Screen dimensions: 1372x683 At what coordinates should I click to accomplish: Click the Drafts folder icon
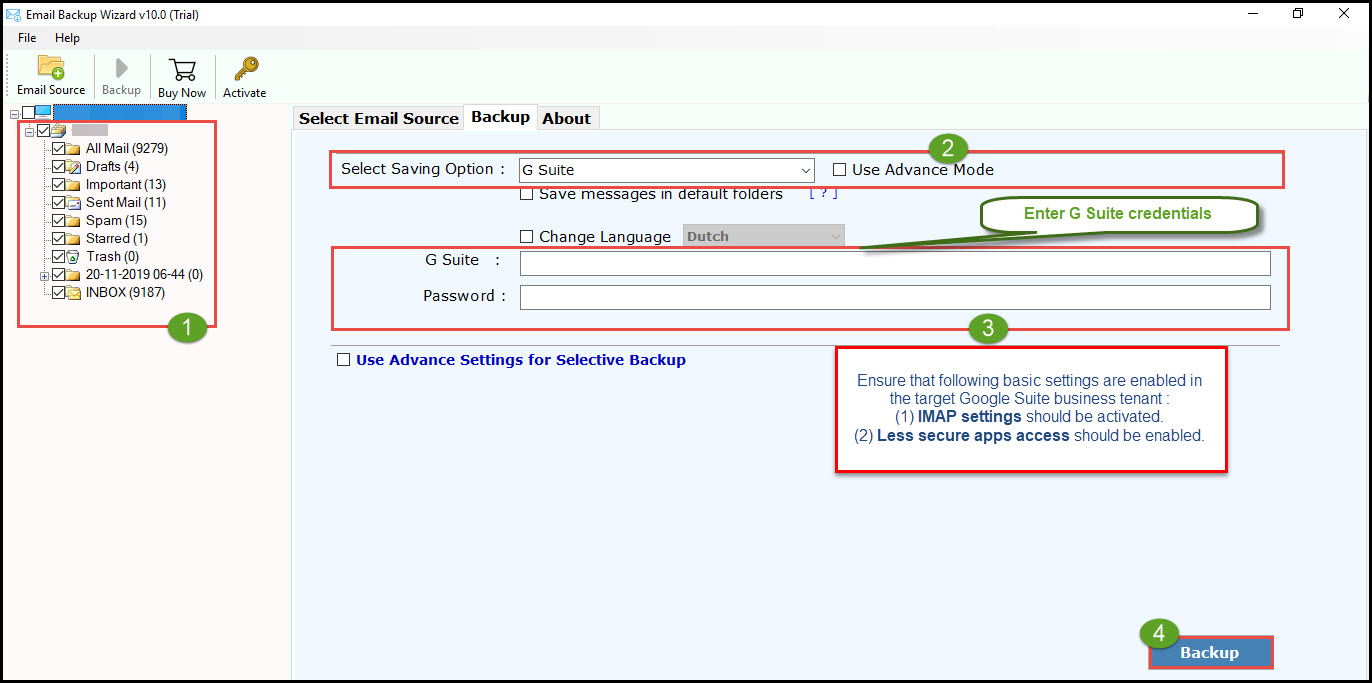[x=74, y=167]
